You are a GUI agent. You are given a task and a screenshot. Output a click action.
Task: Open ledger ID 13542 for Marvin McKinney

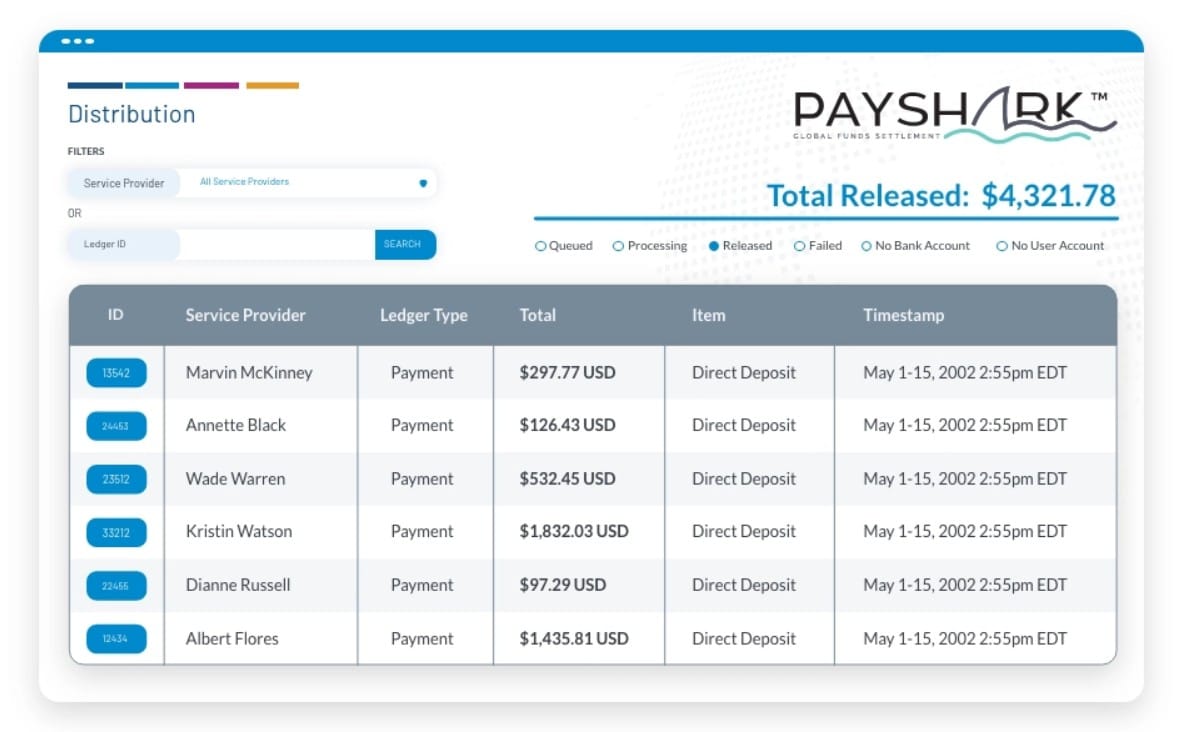[117, 372]
